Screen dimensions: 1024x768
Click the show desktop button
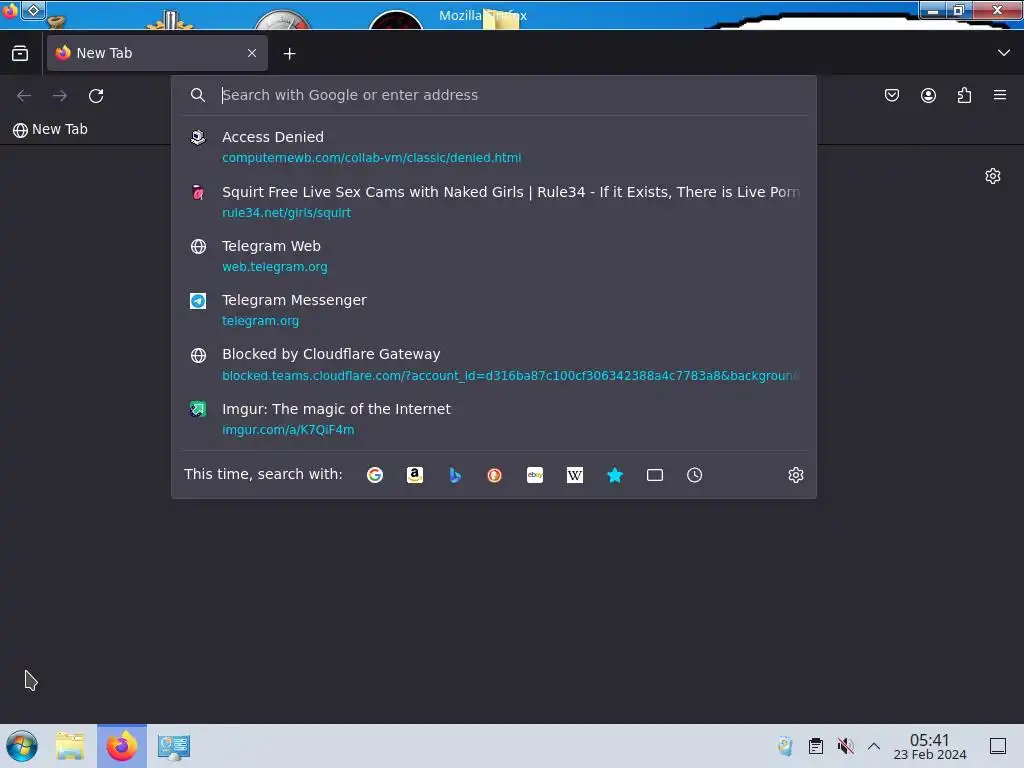pos(998,746)
